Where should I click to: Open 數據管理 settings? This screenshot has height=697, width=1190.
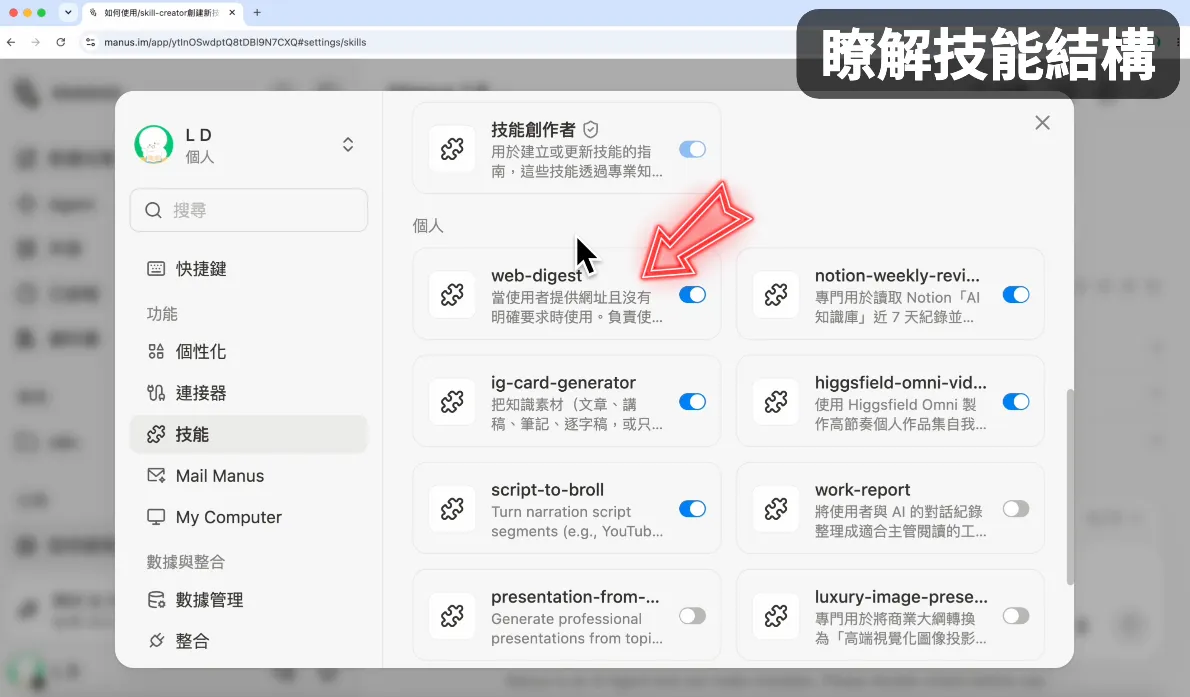[249, 600]
